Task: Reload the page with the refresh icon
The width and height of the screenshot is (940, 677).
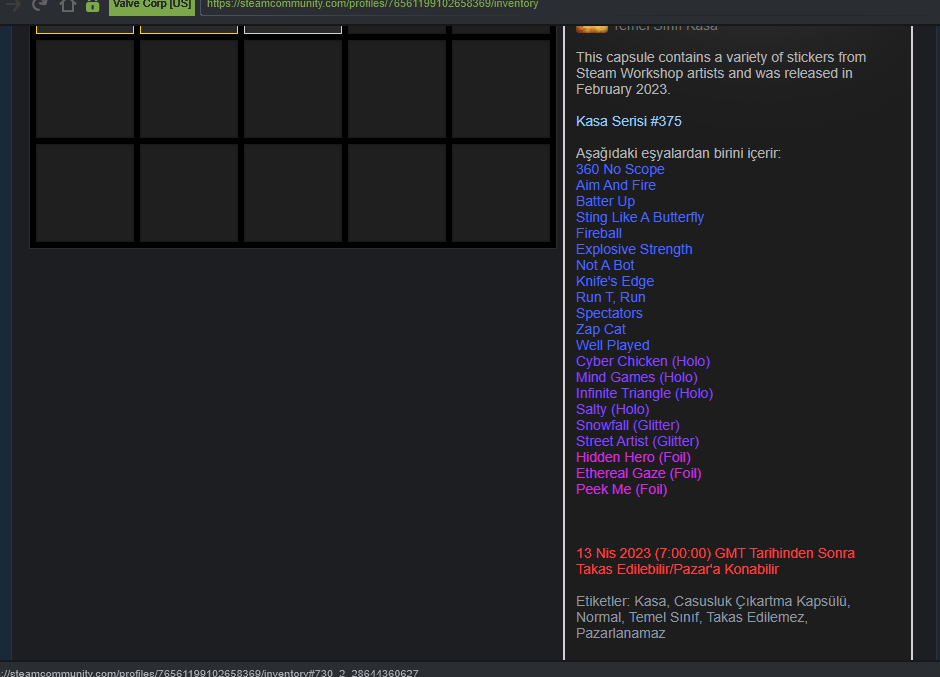Action: (40, 5)
